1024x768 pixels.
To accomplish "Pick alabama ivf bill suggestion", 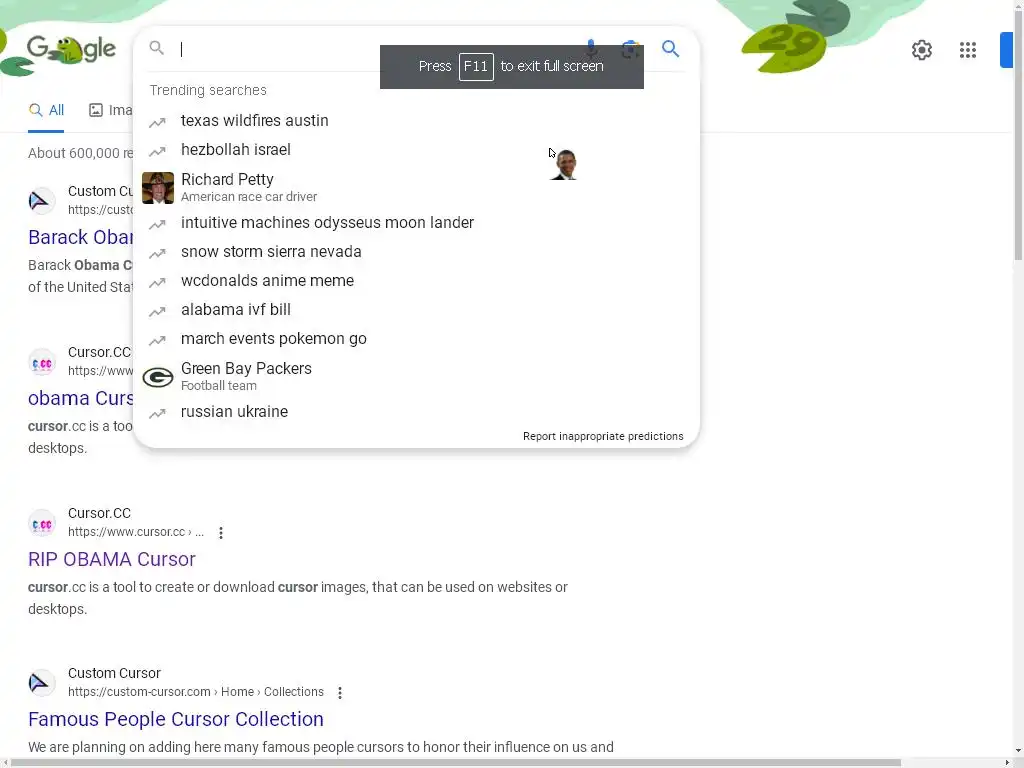I will point(417,310).
